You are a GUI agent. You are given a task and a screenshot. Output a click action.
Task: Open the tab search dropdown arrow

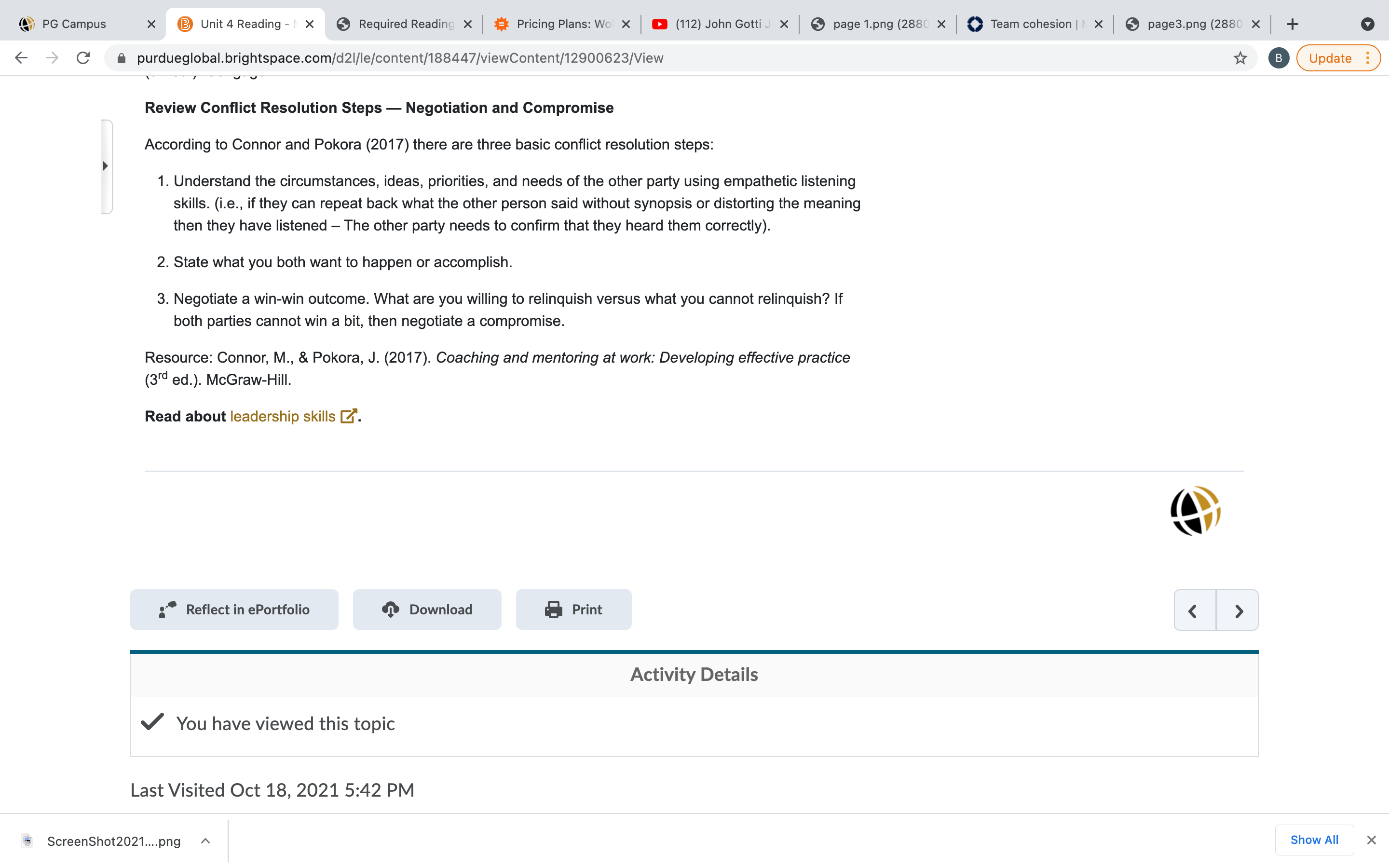pos(1367,24)
